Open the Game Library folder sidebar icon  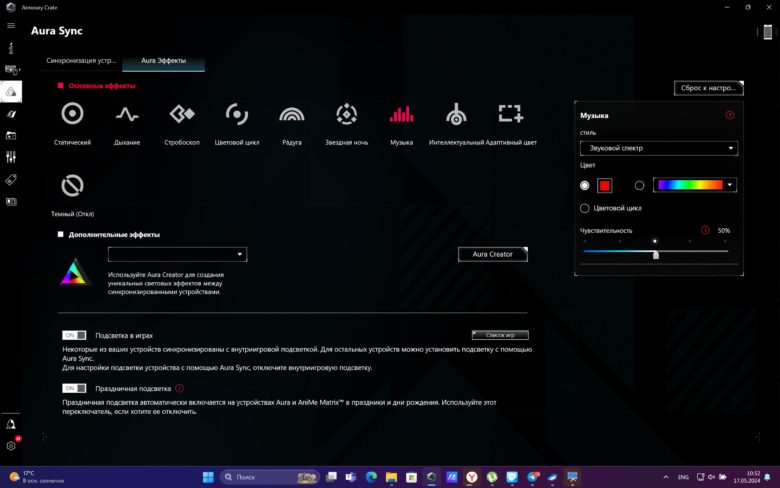click(11, 135)
